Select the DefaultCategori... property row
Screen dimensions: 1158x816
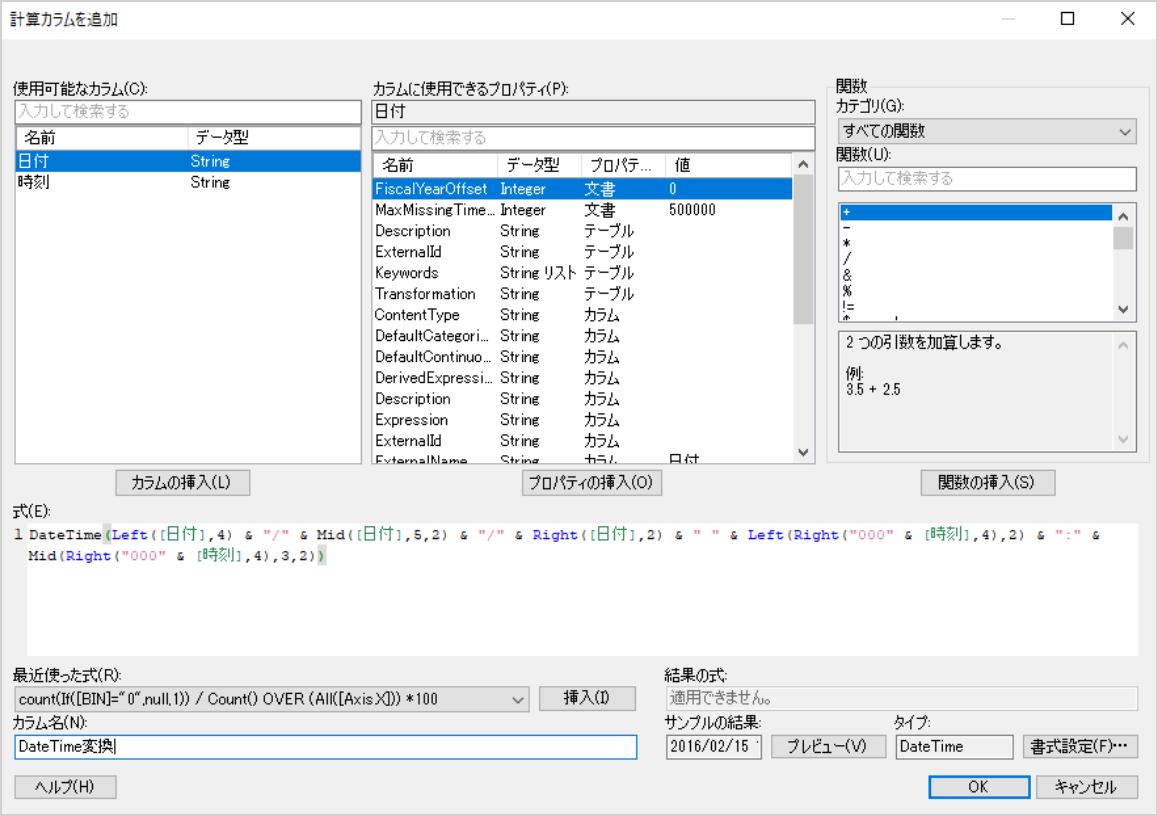point(582,336)
